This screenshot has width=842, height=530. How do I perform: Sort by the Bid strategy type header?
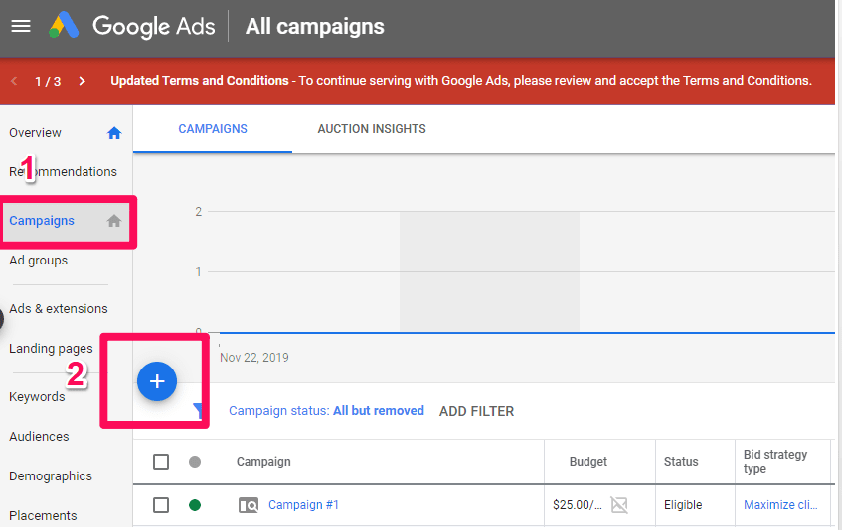click(775, 462)
